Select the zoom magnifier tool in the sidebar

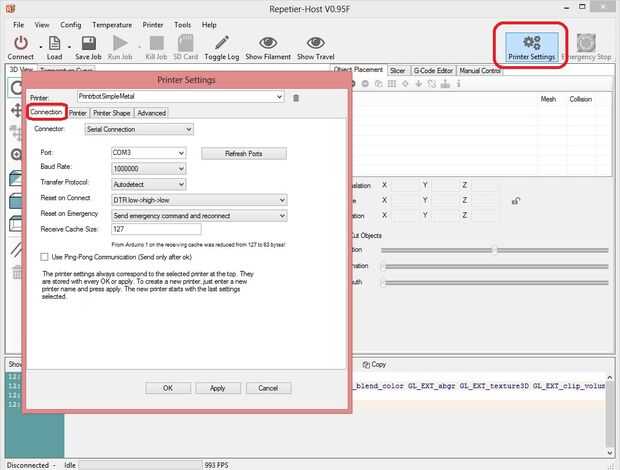point(16,155)
